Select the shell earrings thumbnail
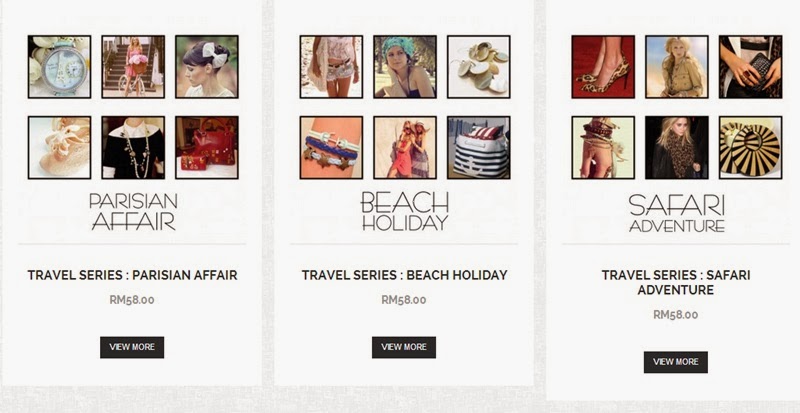Viewport: 800px width, 413px height. pyautogui.click(x=479, y=67)
